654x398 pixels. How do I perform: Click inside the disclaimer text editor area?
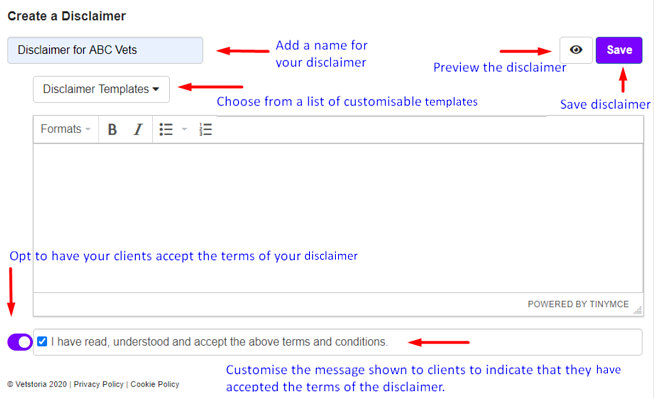pos(338,218)
